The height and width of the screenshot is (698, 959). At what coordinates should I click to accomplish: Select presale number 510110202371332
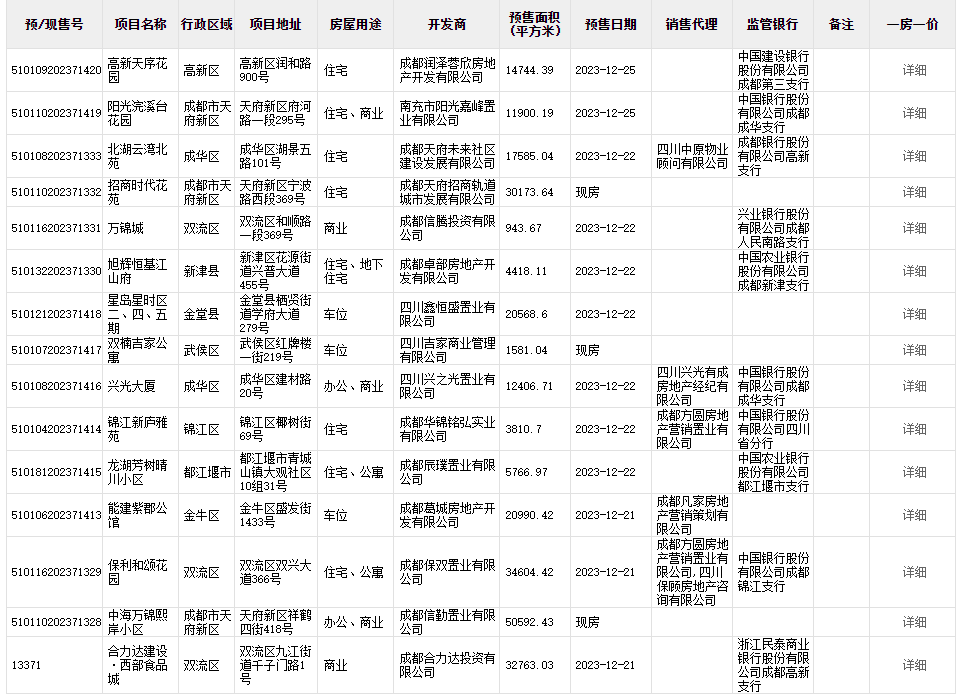[x=56, y=192]
